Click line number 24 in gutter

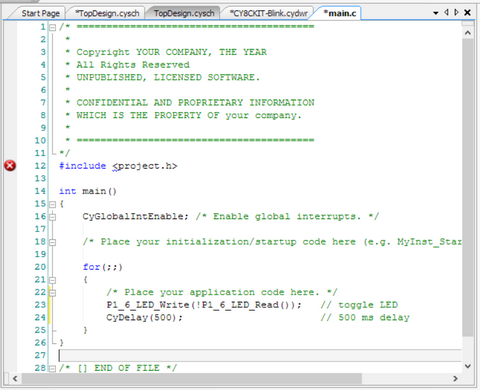[x=40, y=318]
